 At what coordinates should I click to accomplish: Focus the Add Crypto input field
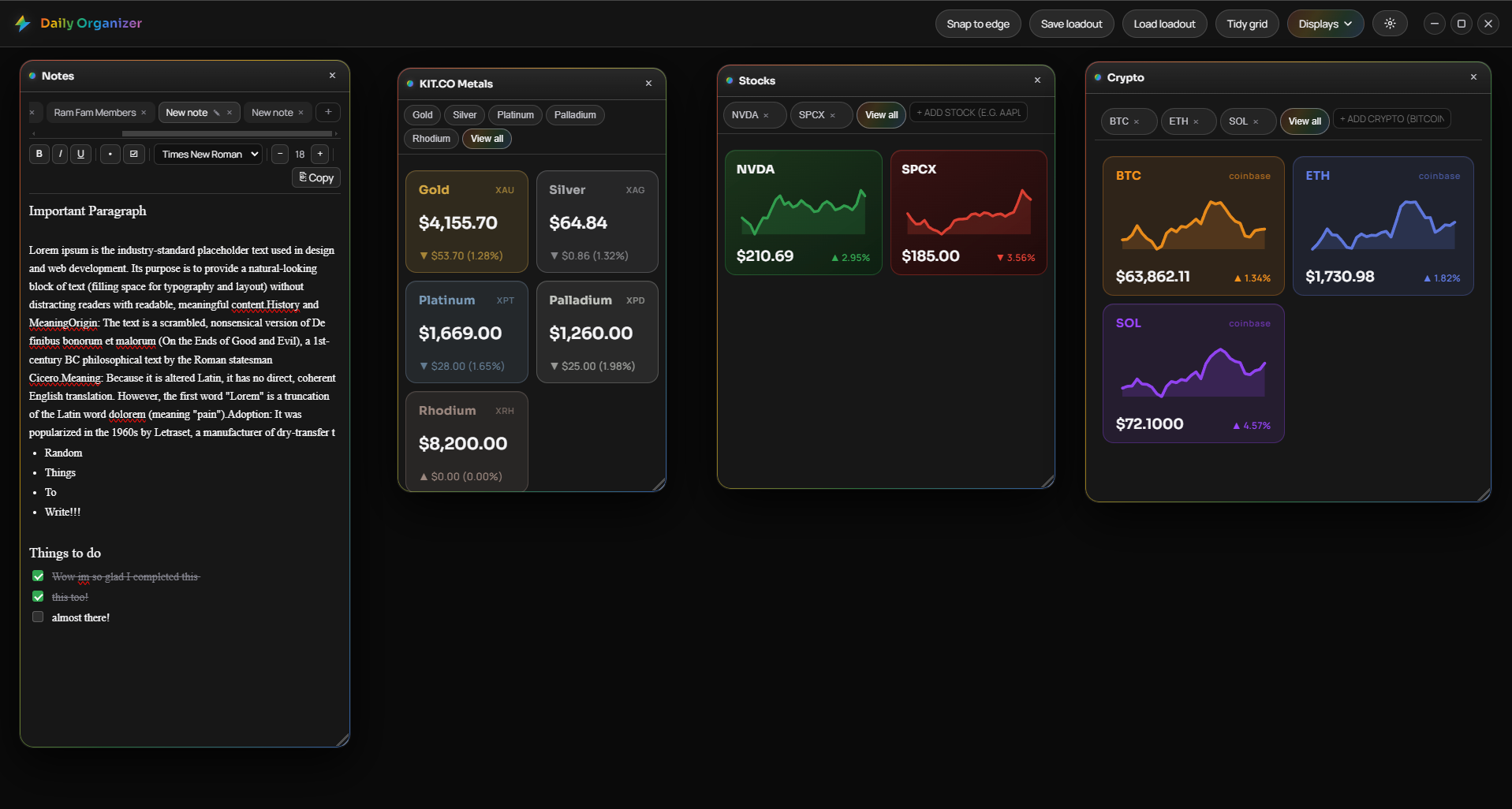point(1392,119)
